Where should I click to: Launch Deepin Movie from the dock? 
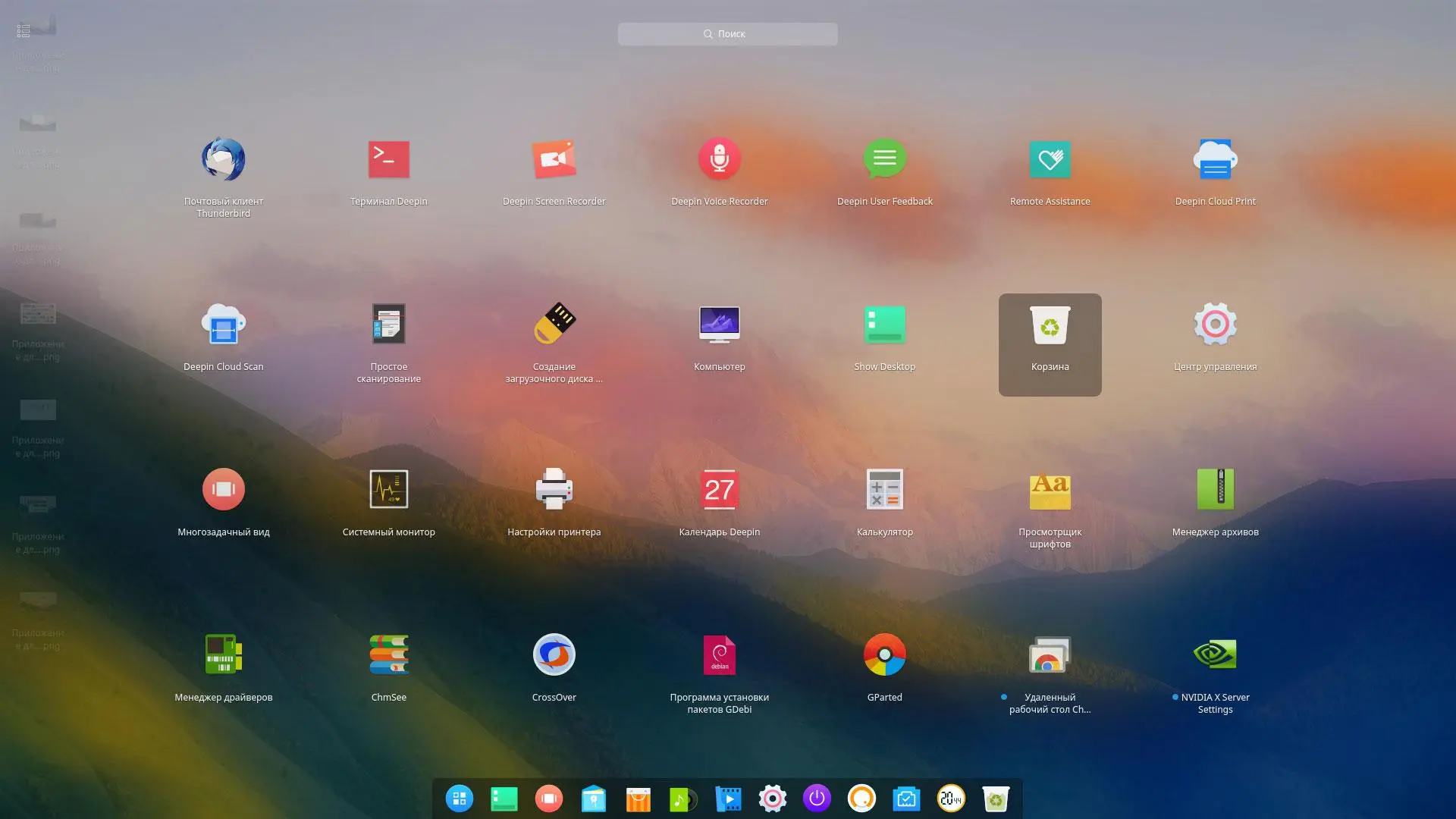click(x=727, y=799)
